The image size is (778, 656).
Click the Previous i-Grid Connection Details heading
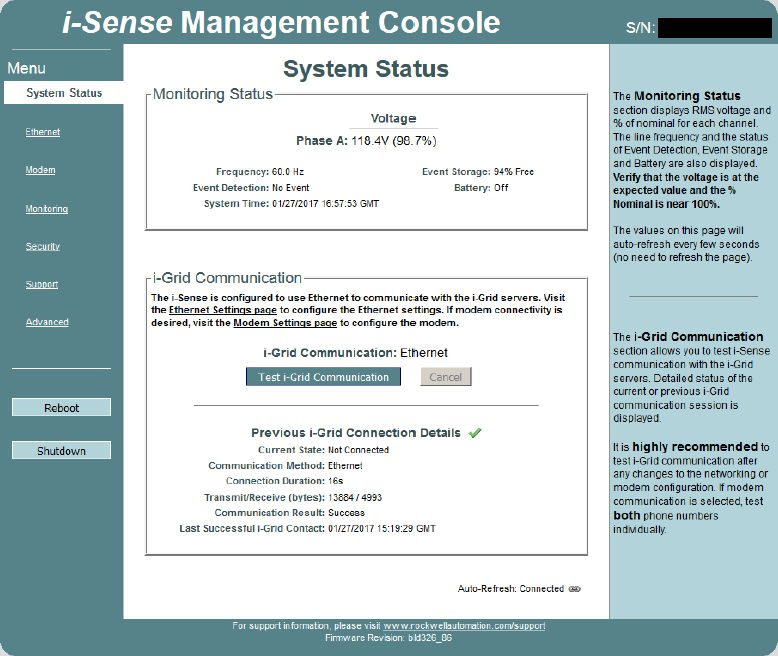point(356,433)
